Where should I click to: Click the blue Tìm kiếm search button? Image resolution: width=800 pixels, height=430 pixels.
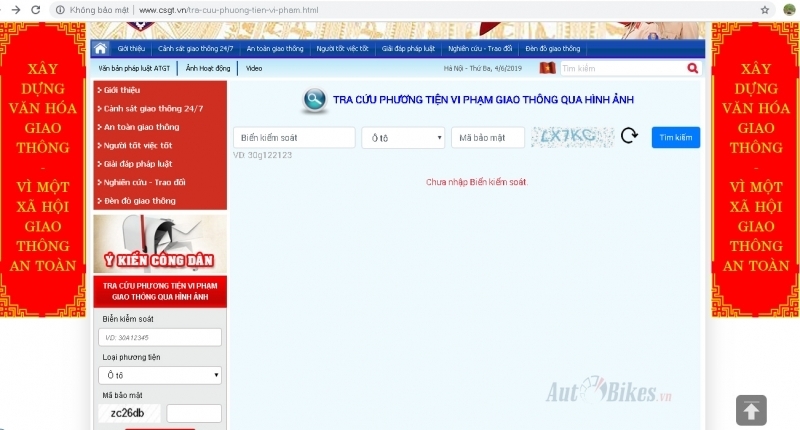[x=676, y=138]
